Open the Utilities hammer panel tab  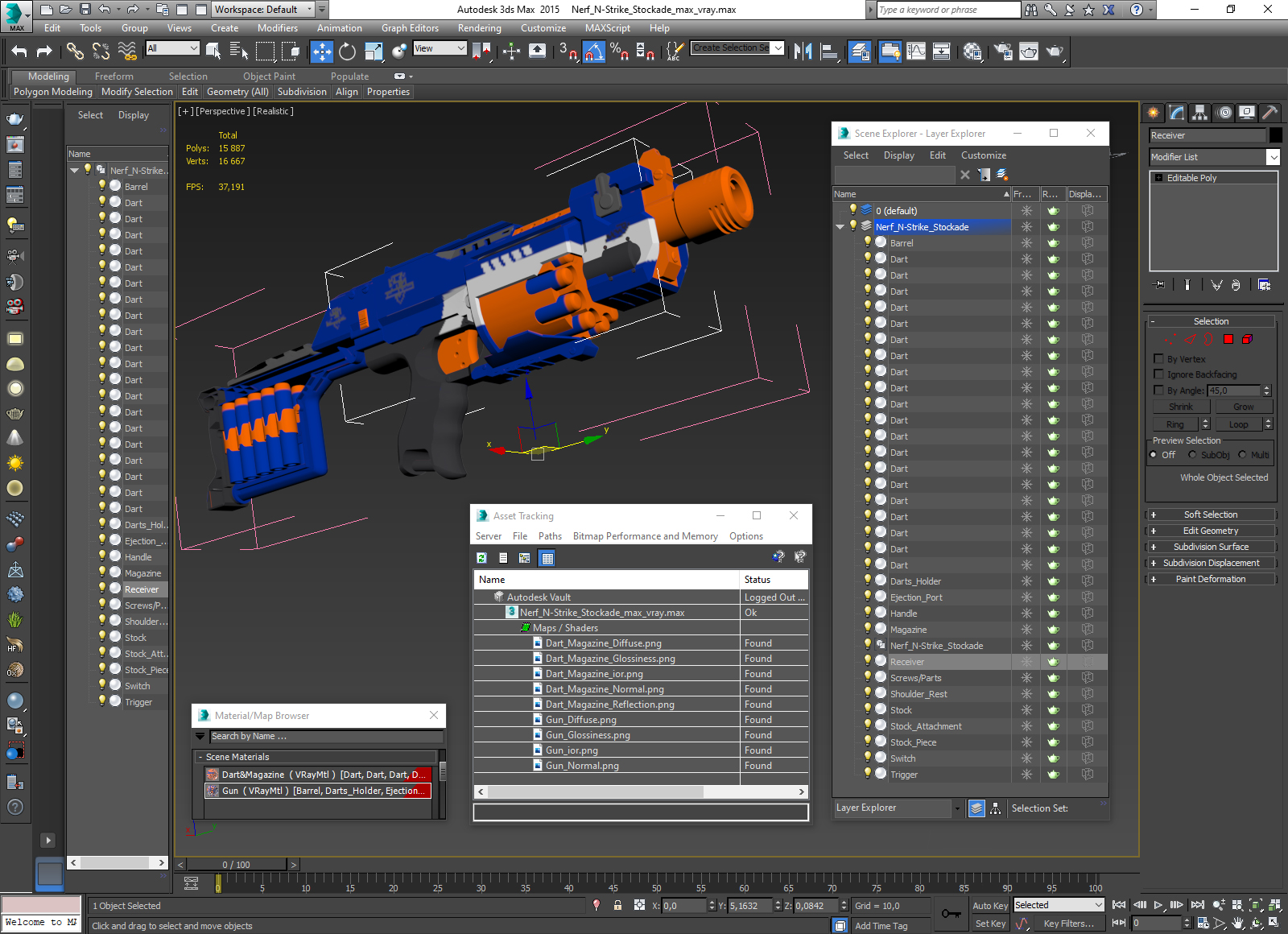1270,113
